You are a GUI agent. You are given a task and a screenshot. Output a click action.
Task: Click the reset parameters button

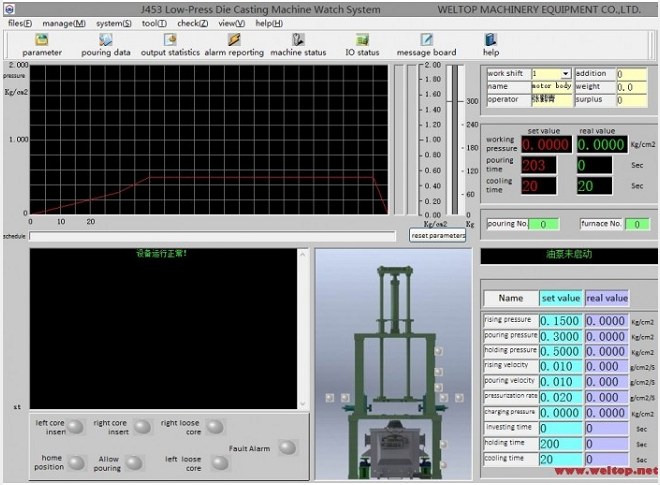pos(438,235)
